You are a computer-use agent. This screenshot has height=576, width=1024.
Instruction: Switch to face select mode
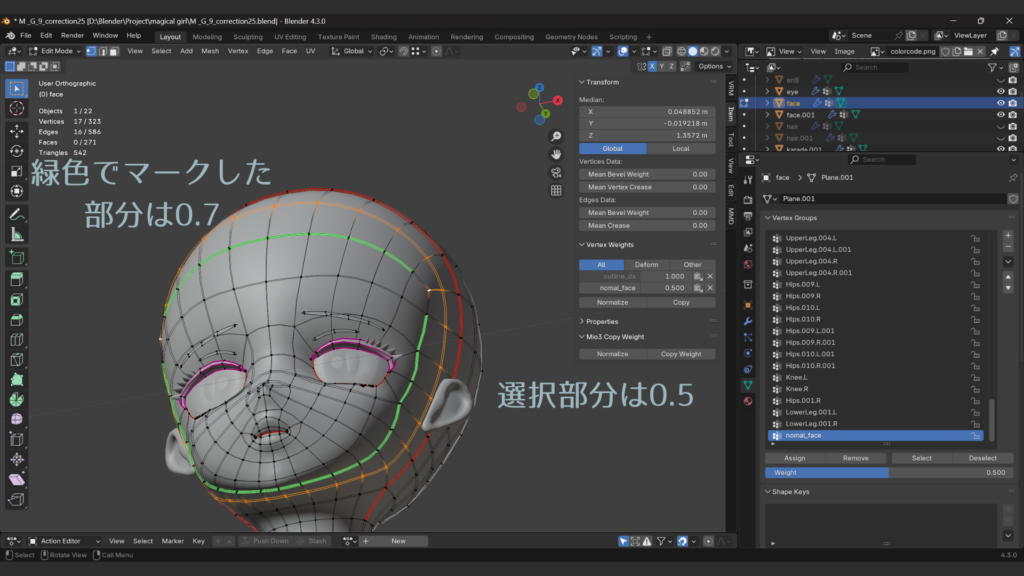pos(115,51)
